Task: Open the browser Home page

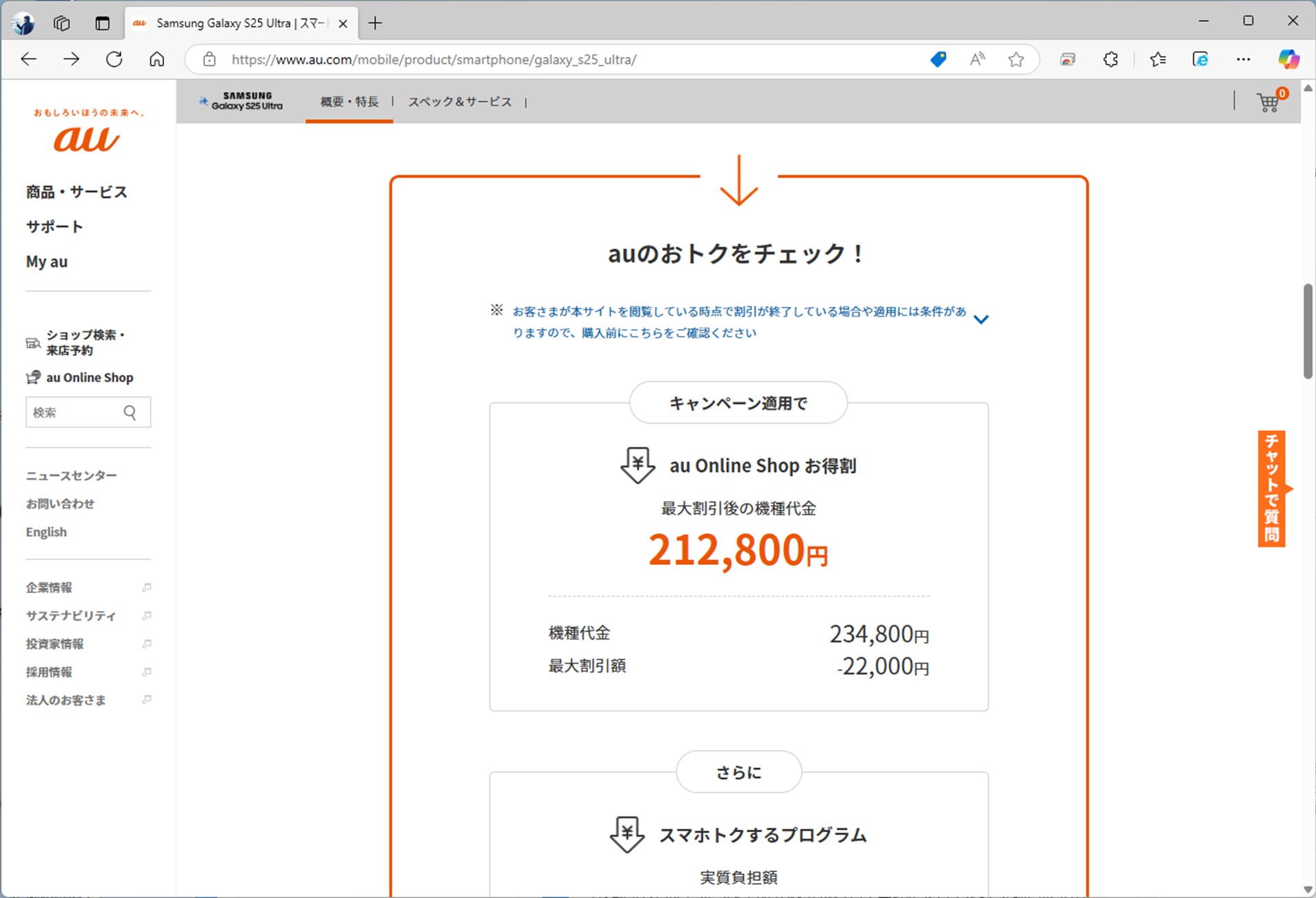Action: click(x=157, y=59)
